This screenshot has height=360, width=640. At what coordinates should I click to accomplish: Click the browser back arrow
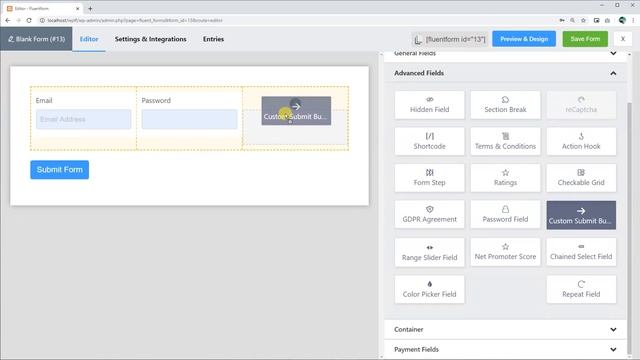(x=8, y=20)
